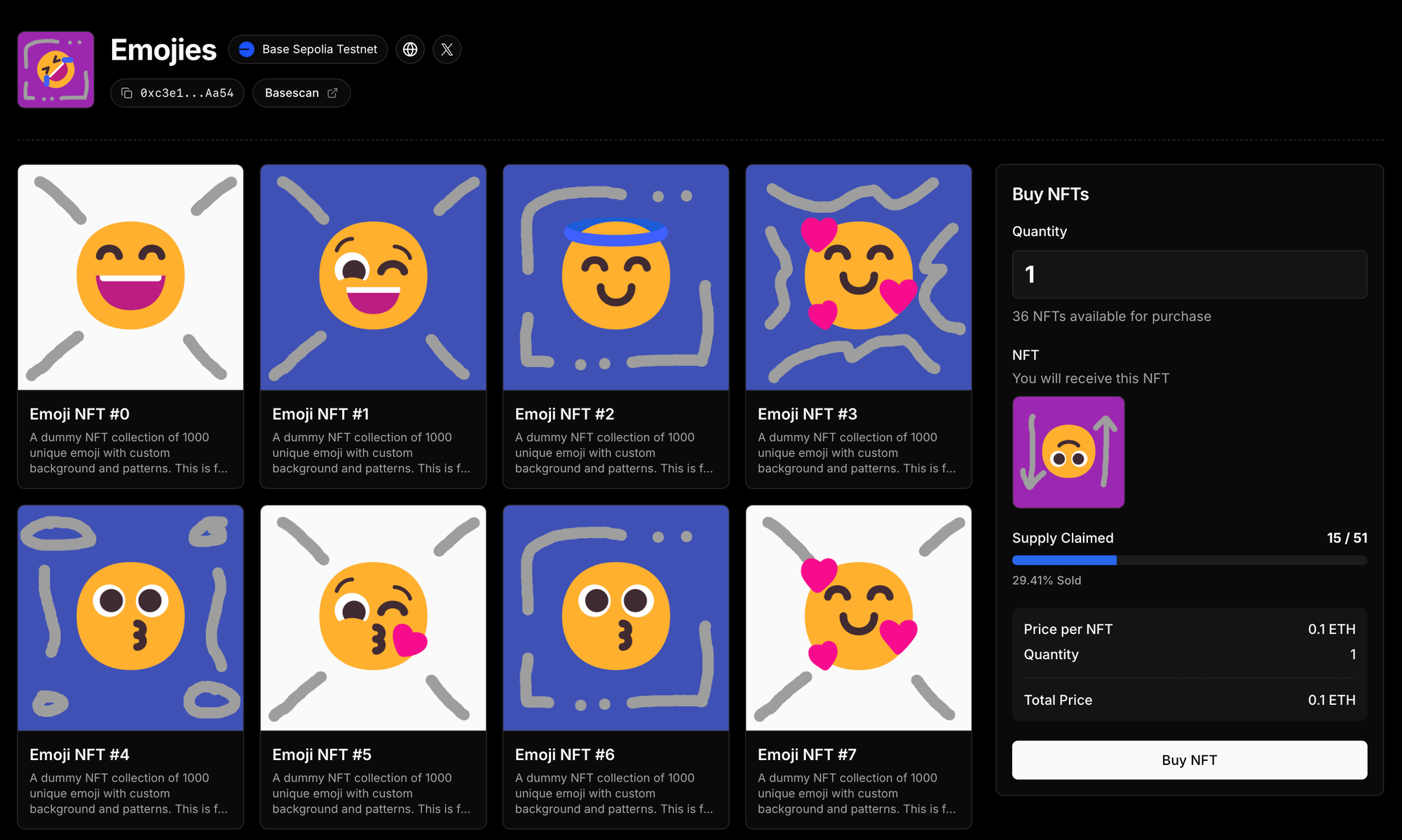This screenshot has width=1402, height=840.
Task: Select the halo Emoji NFT #2 image
Action: coord(615,277)
